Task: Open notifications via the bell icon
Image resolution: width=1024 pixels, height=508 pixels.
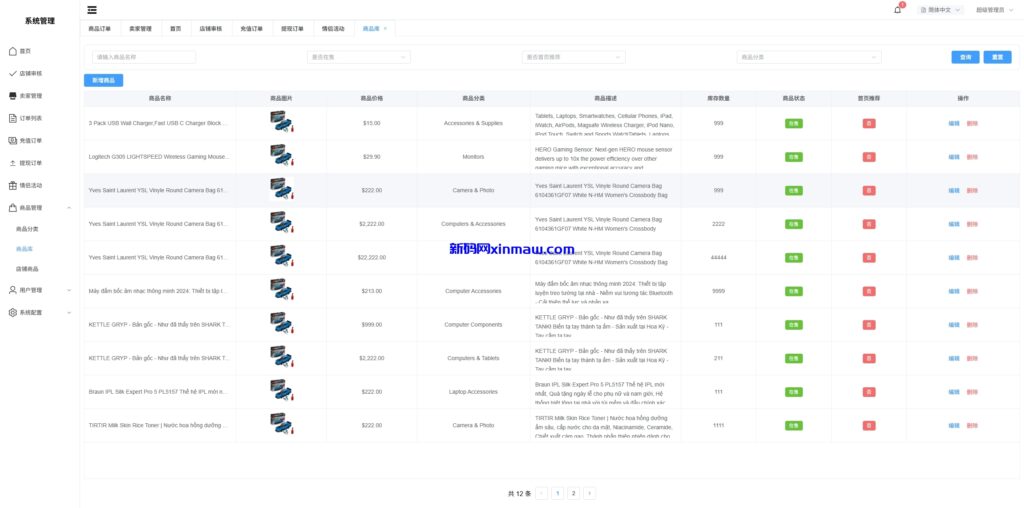Action: click(x=897, y=10)
